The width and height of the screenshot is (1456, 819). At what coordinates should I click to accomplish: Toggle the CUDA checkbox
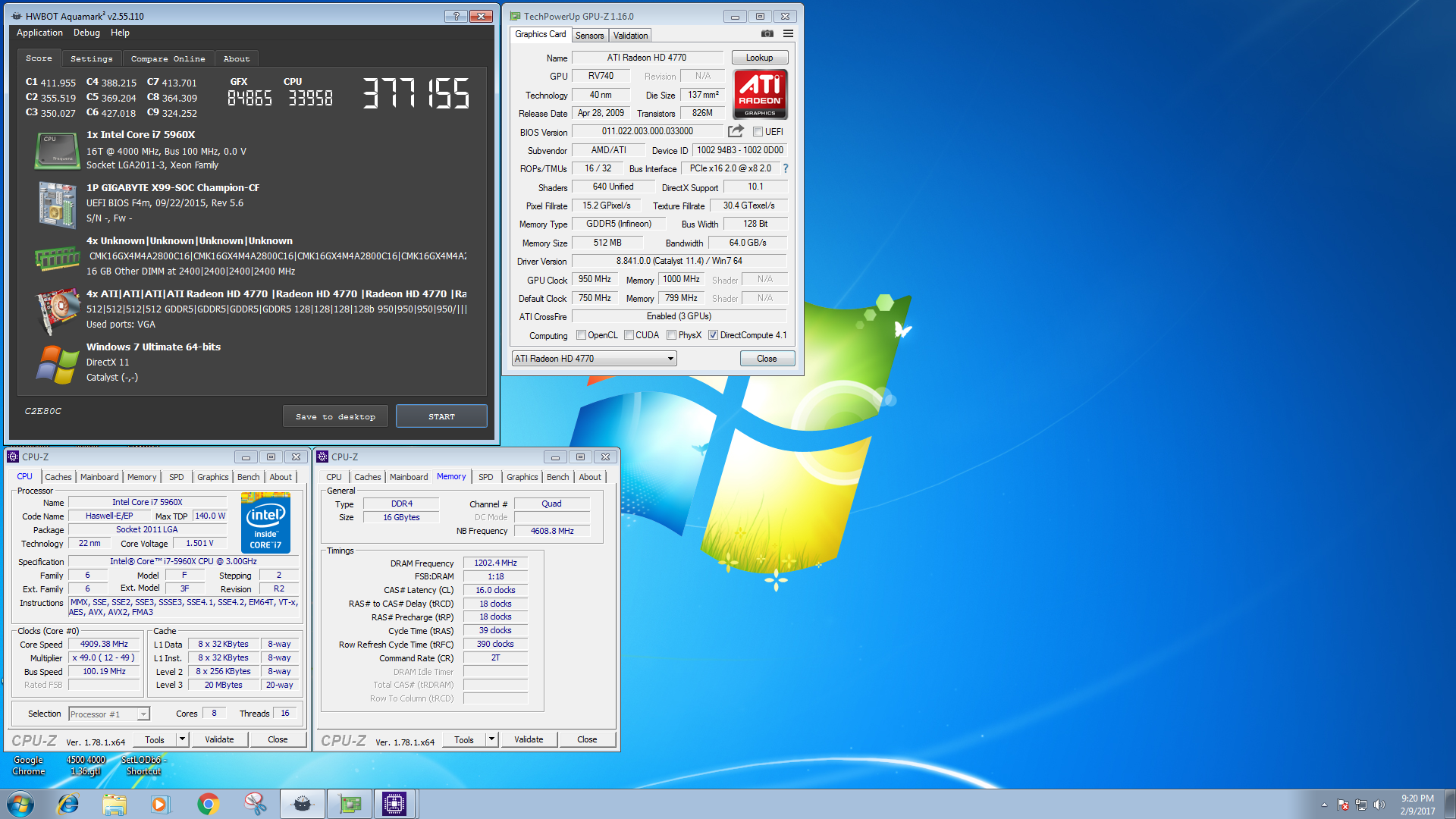click(629, 335)
